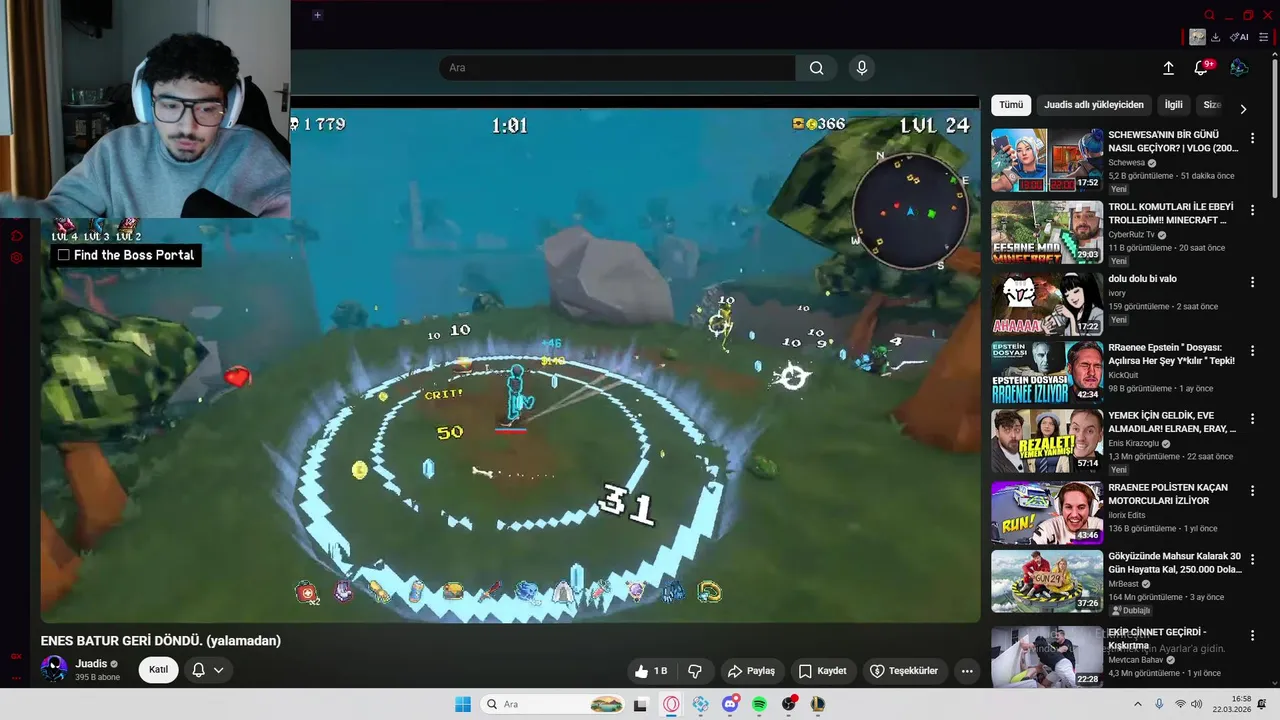Open the YouTube account avatar menu

(x=1239, y=68)
